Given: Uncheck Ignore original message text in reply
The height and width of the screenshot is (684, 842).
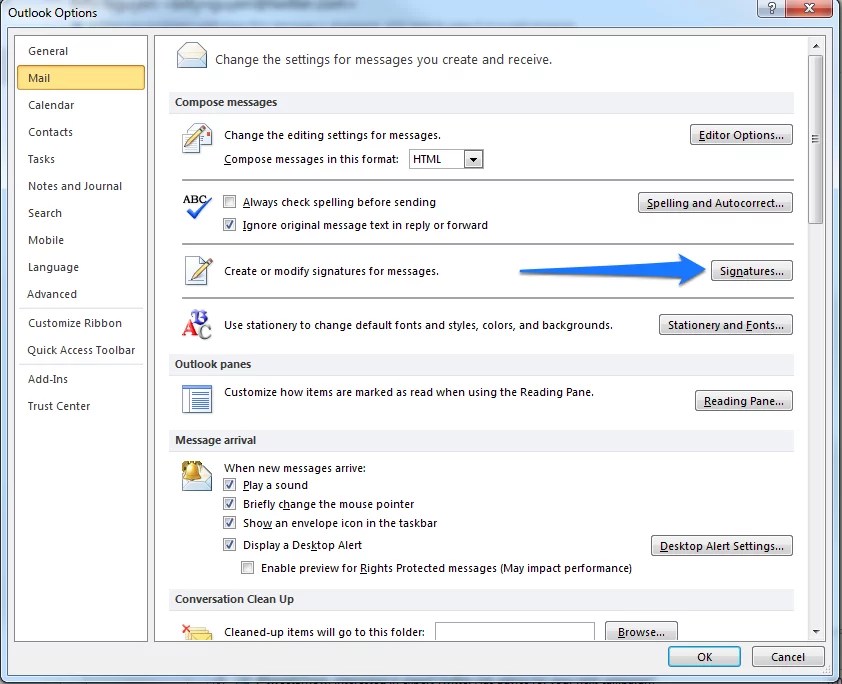Looking at the screenshot, I should click(229, 224).
